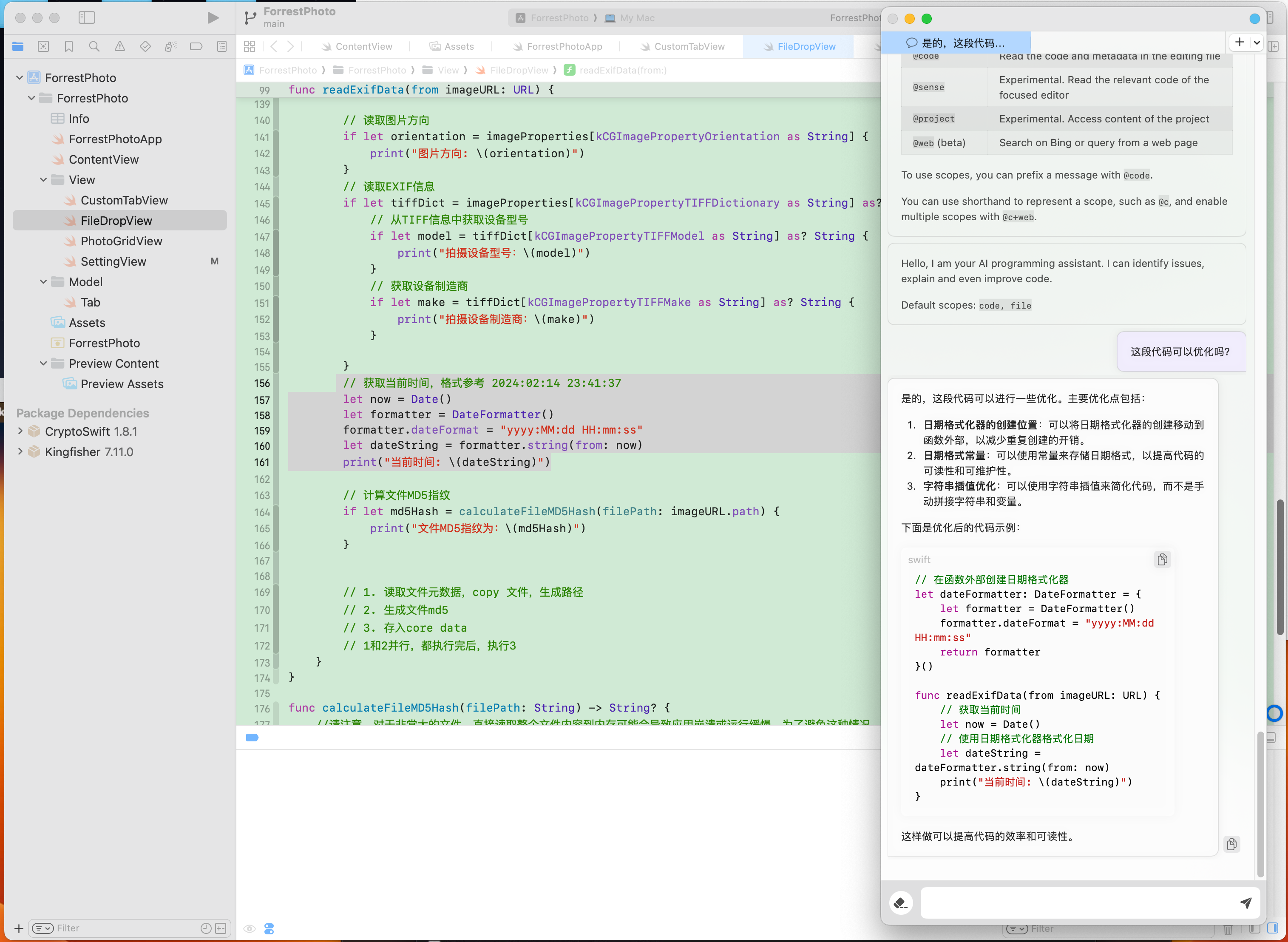Open the Find navigator magnifier icon
The width and height of the screenshot is (1288, 942).
point(94,46)
